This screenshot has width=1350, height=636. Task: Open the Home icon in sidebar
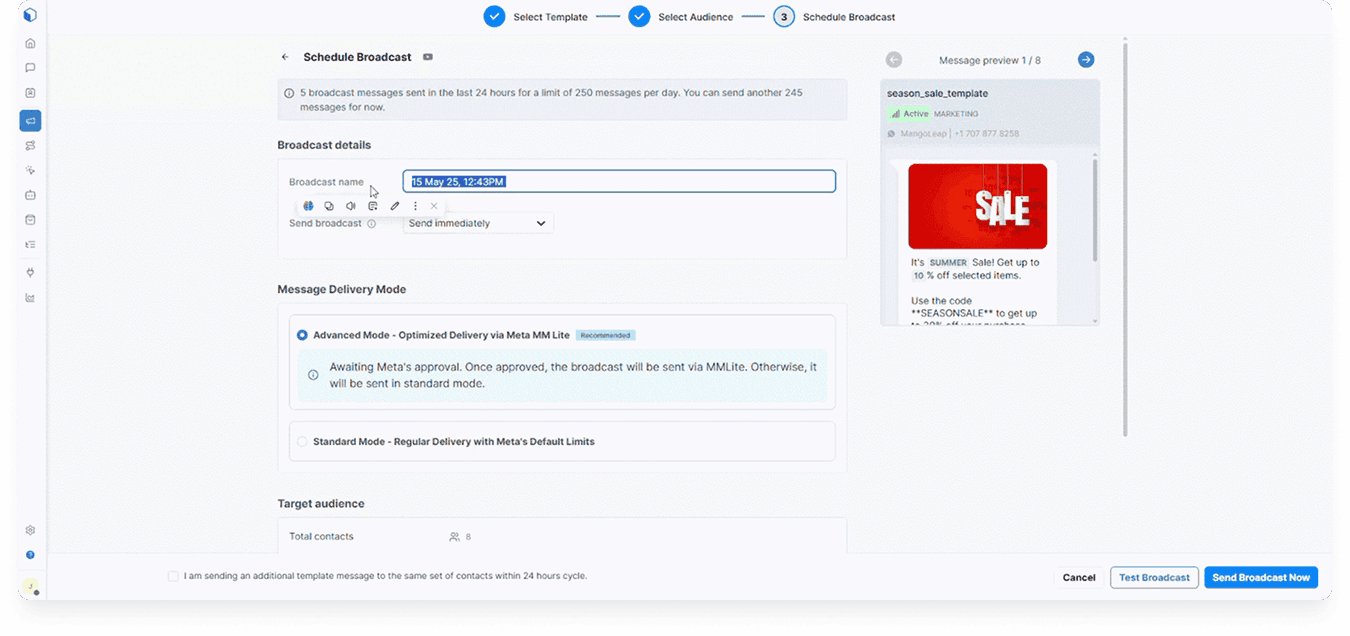(x=30, y=43)
